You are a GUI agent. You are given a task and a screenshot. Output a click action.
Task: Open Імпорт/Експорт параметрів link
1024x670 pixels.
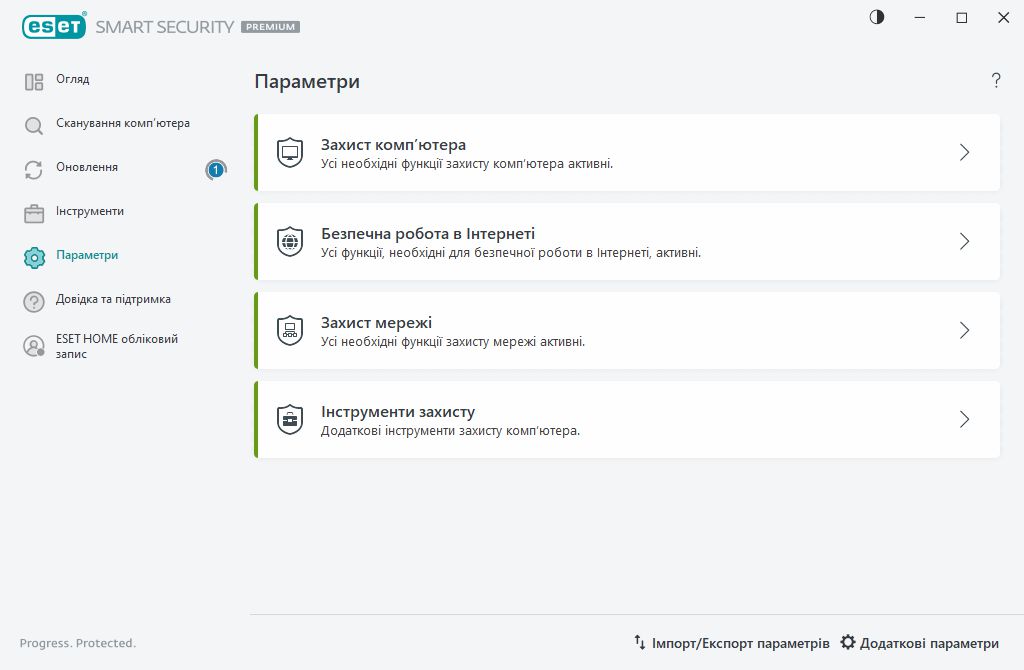pyautogui.click(x=732, y=643)
